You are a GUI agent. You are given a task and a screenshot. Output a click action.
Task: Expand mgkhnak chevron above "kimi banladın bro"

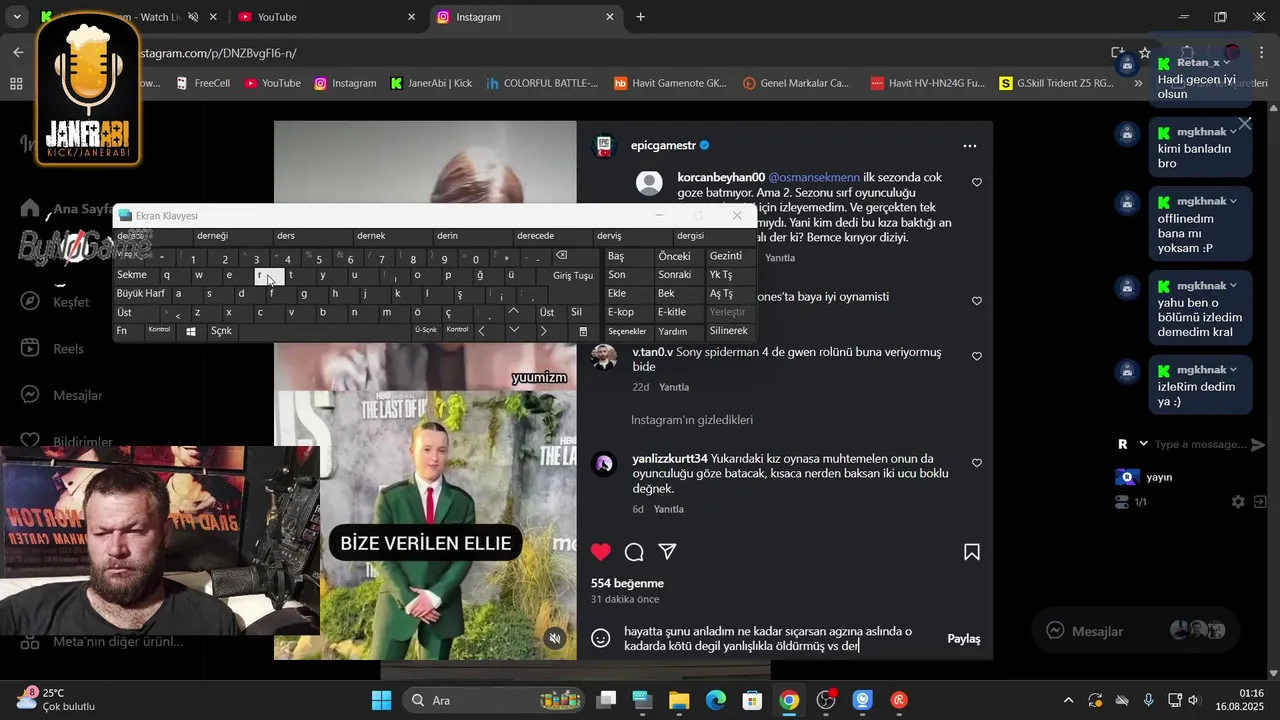click(x=1233, y=132)
